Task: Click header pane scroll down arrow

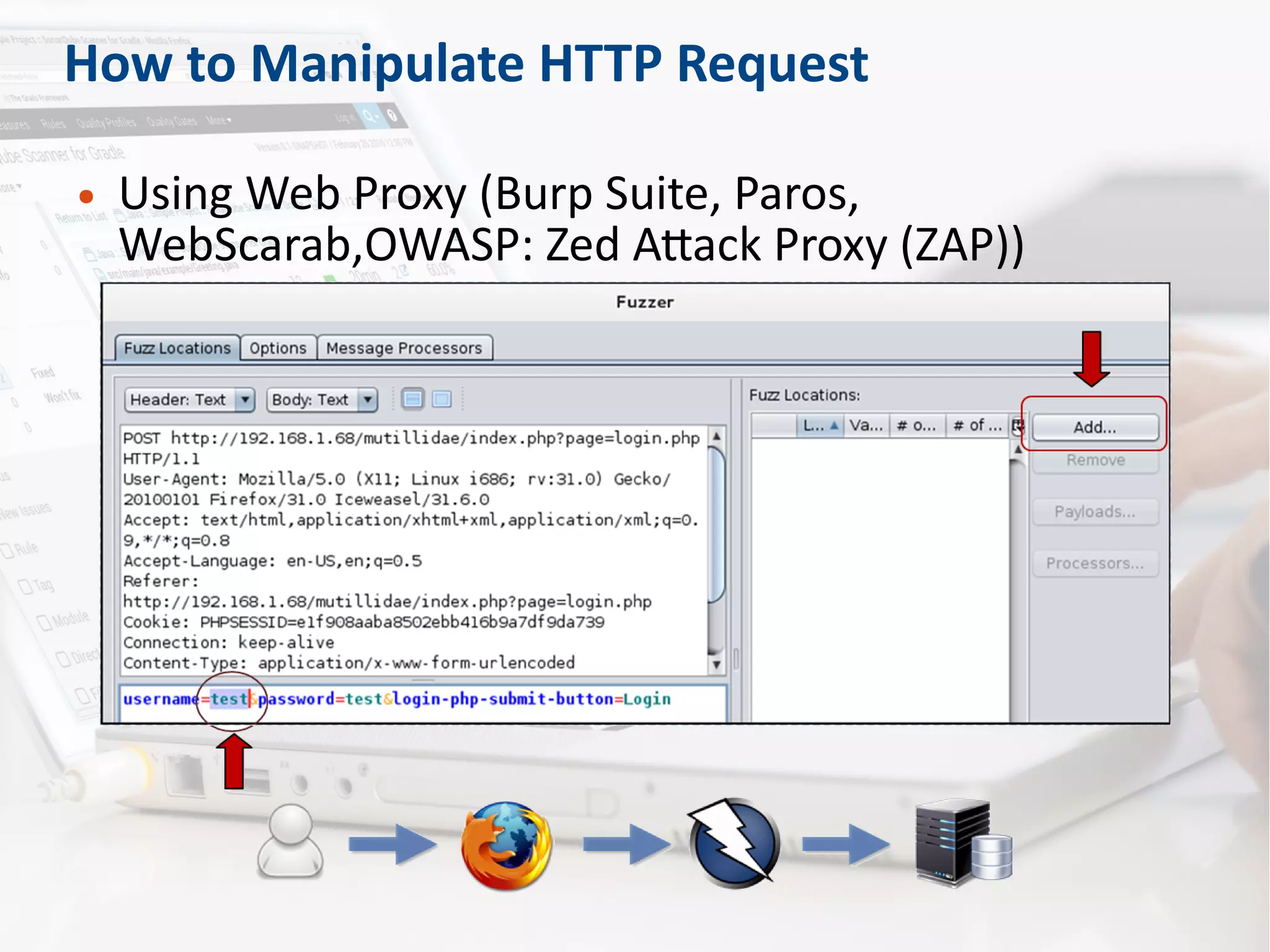Action: pos(717,665)
